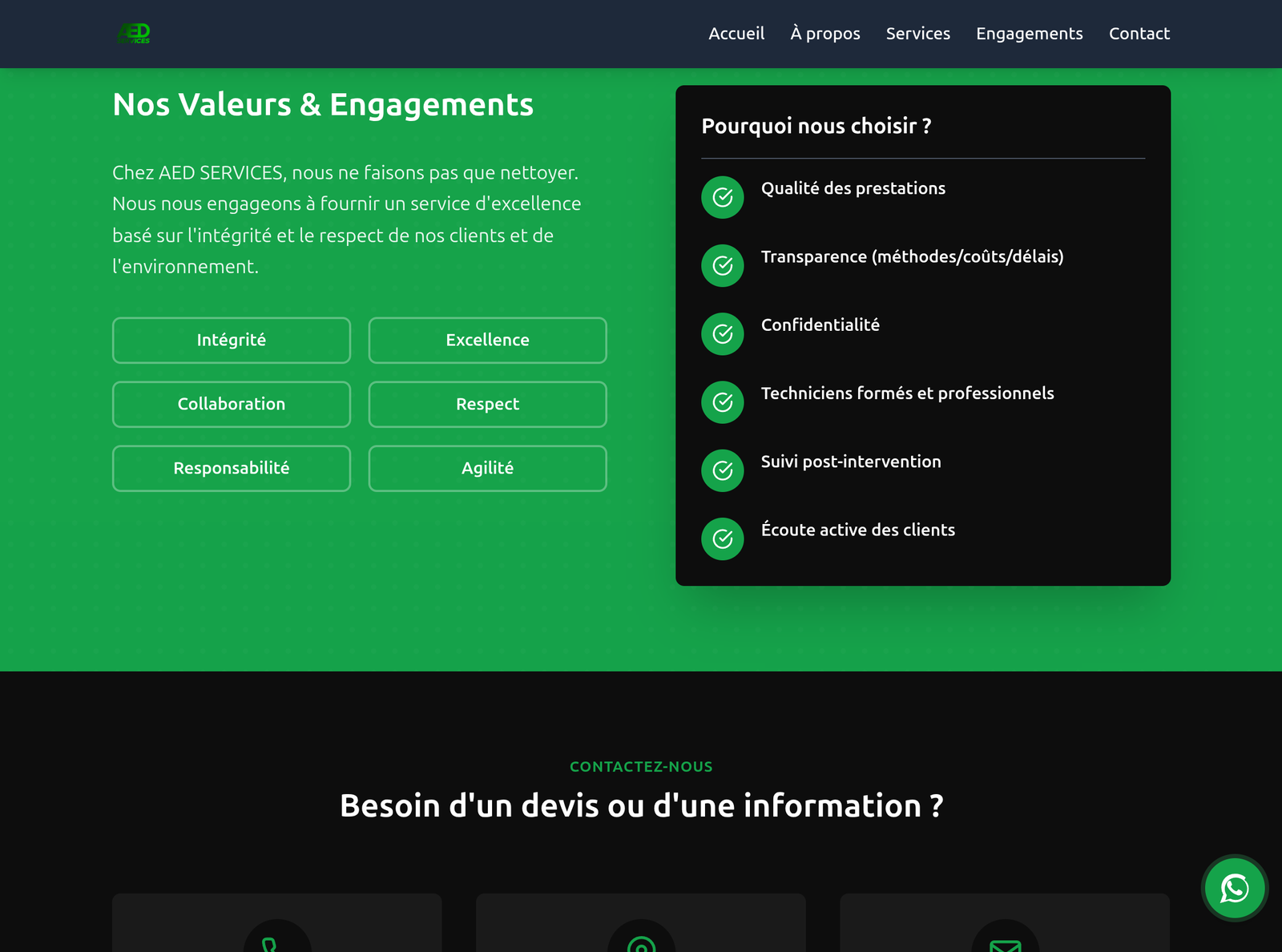Click check icon beside Qualité des prestations
The image size is (1282, 952).
723,197
